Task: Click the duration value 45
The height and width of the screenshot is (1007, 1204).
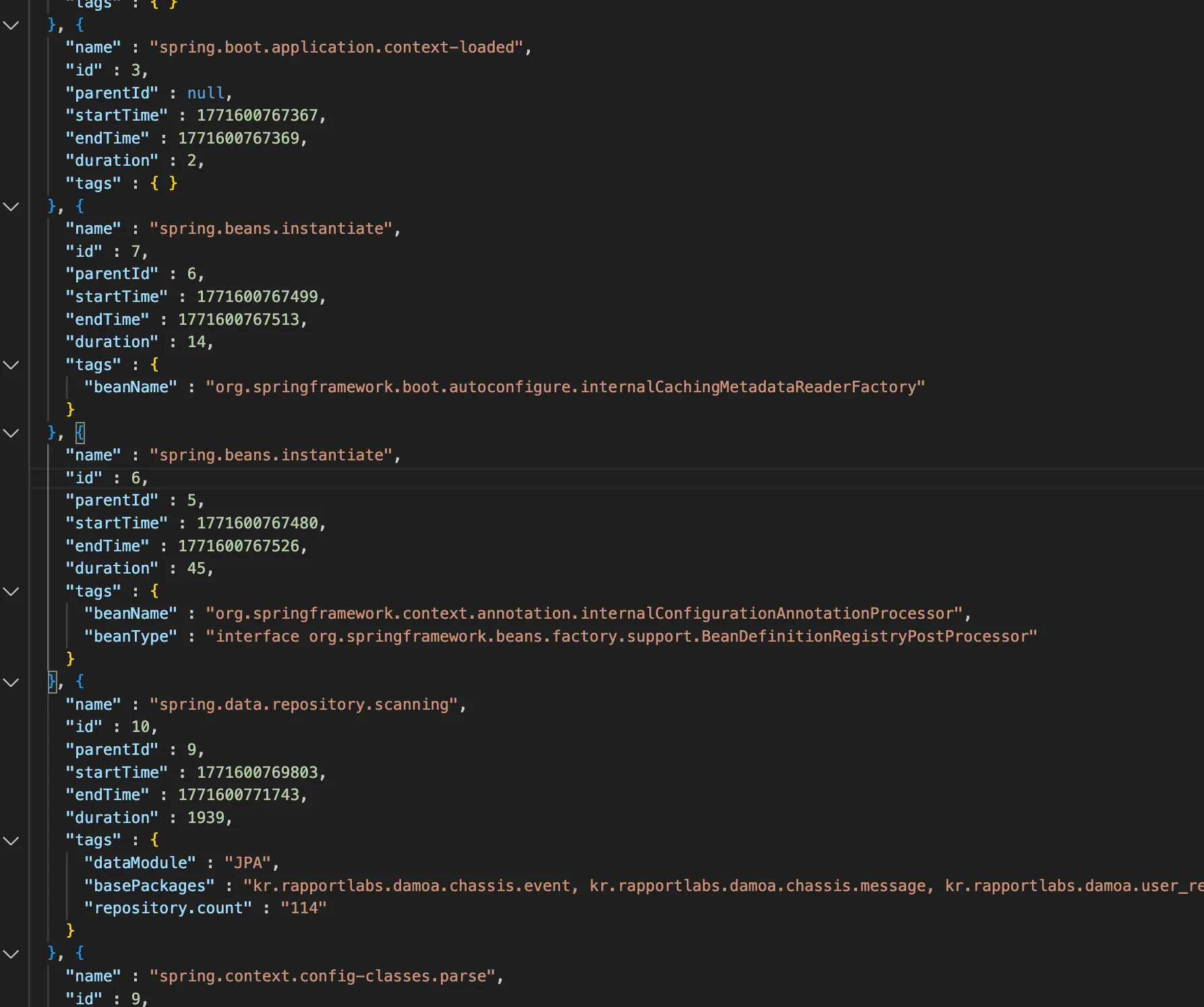Action: coord(196,568)
